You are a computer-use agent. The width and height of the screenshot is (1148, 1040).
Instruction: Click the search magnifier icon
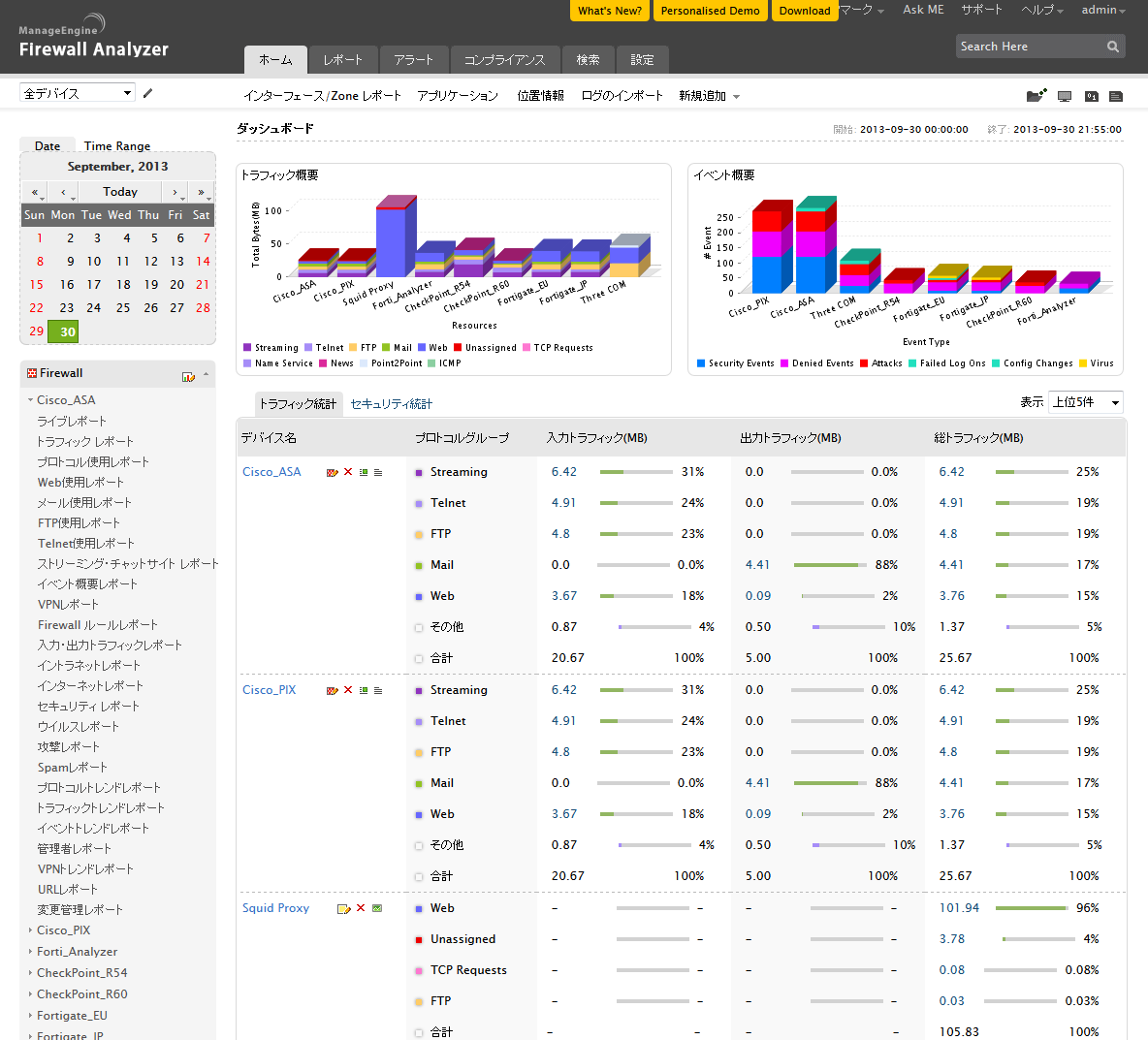coord(1112,47)
